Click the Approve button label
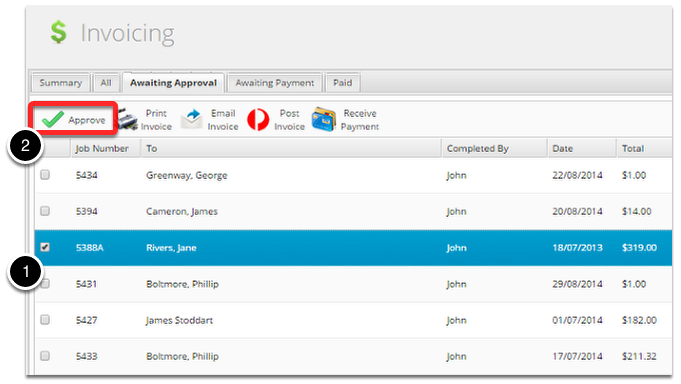Screen dimensions: 681x384 [x=86, y=120]
